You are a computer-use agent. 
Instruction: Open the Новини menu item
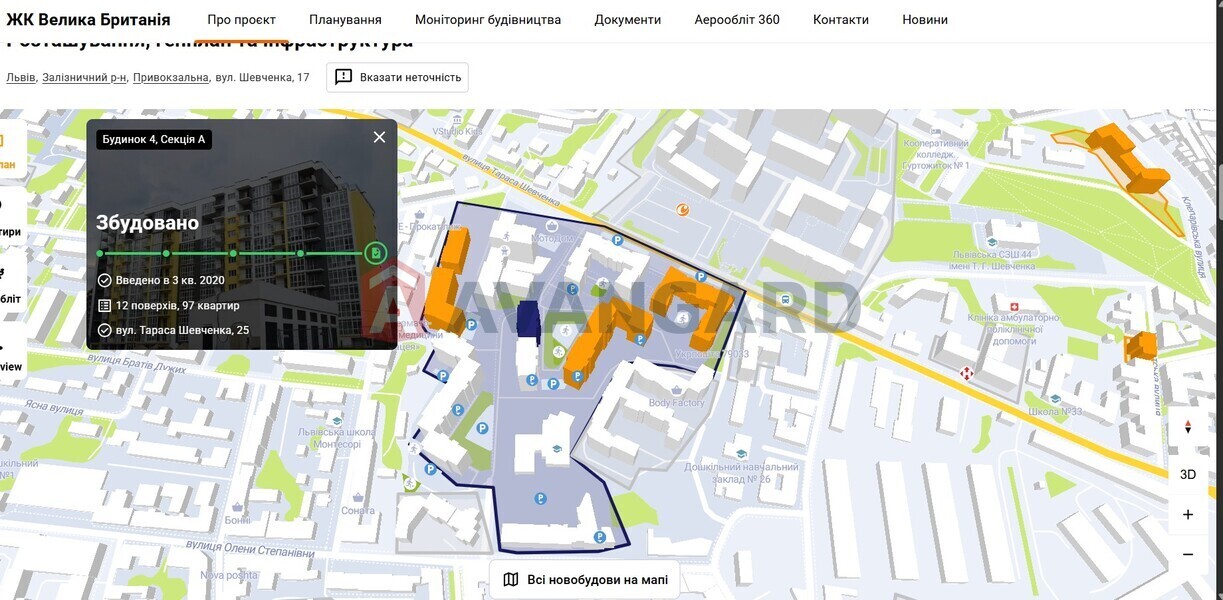point(924,20)
